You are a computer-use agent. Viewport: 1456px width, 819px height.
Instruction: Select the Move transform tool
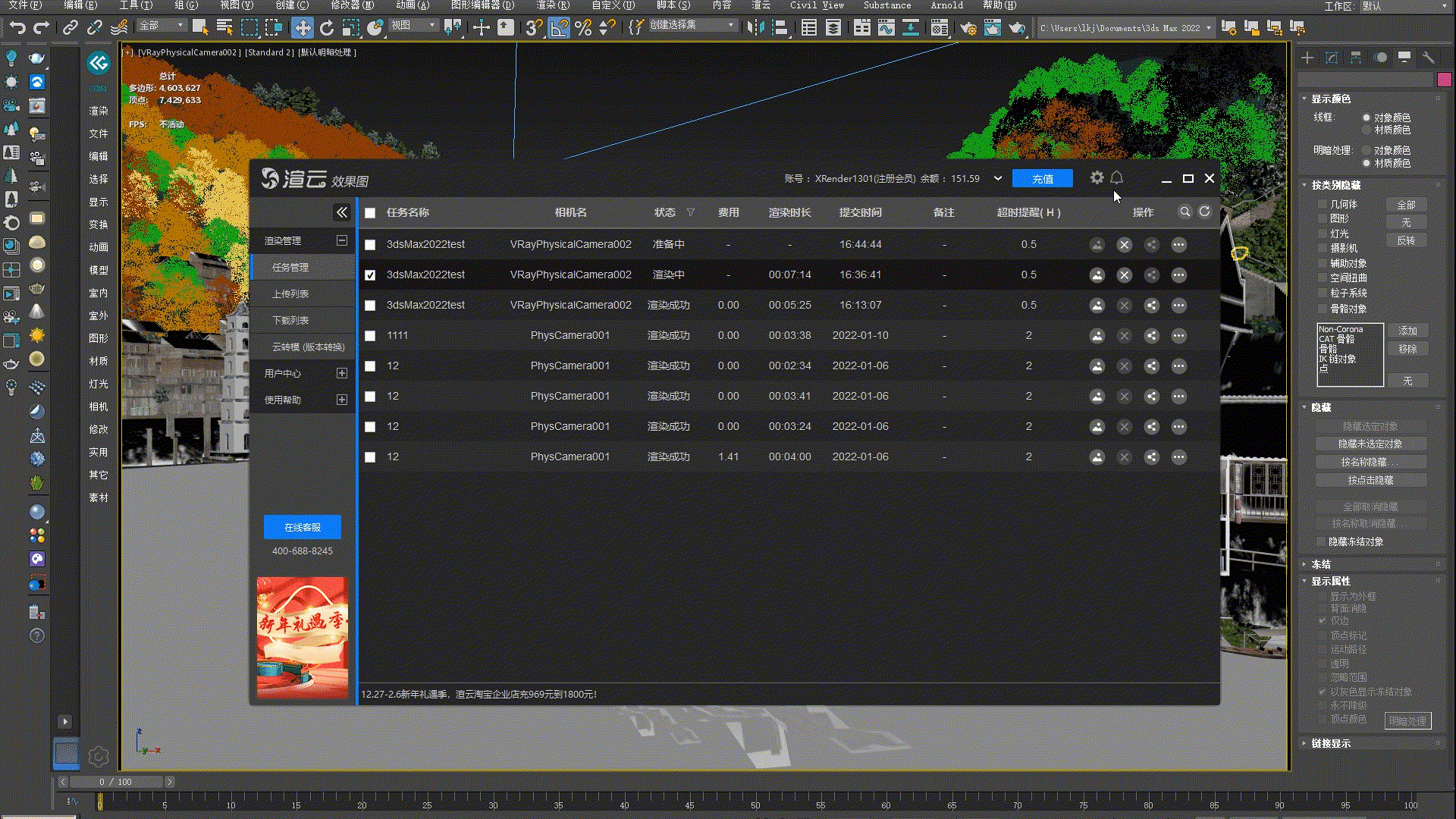(x=302, y=28)
